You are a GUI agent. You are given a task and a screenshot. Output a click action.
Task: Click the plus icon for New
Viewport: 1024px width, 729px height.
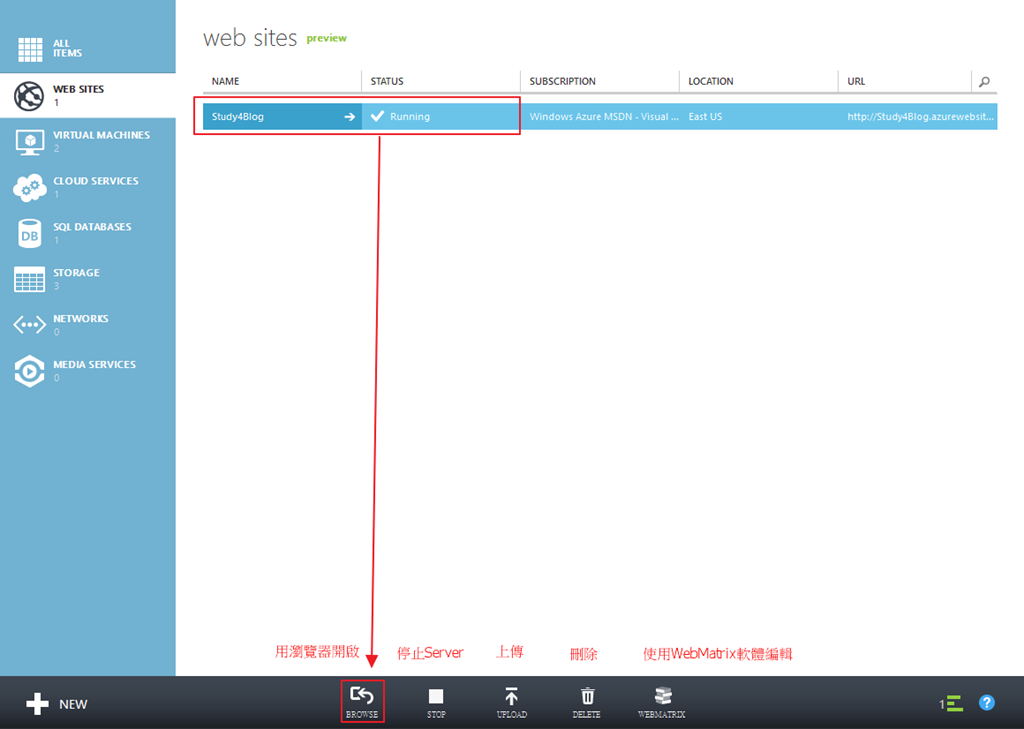tap(37, 704)
